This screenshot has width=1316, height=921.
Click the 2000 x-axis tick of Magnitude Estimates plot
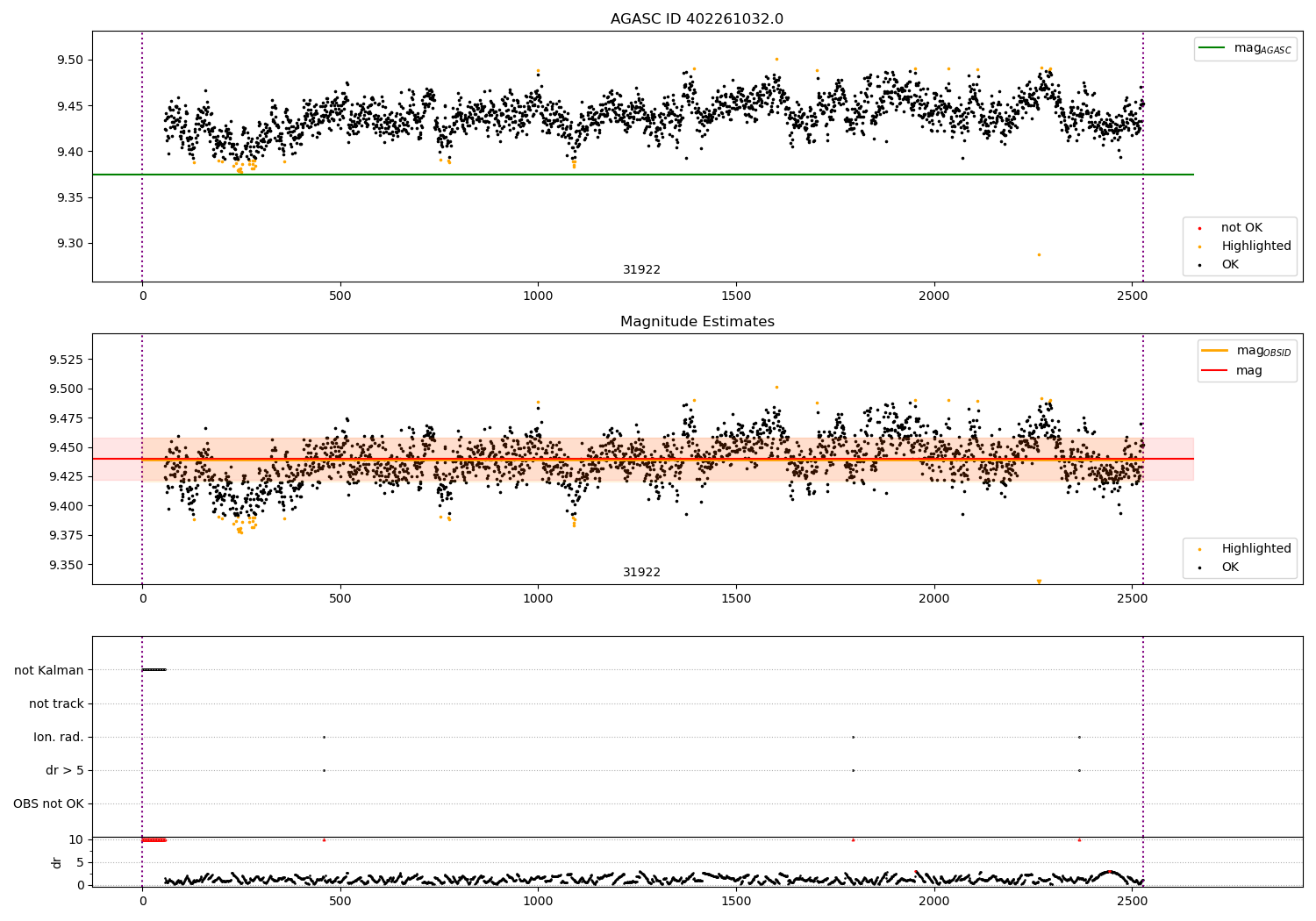[x=933, y=598]
